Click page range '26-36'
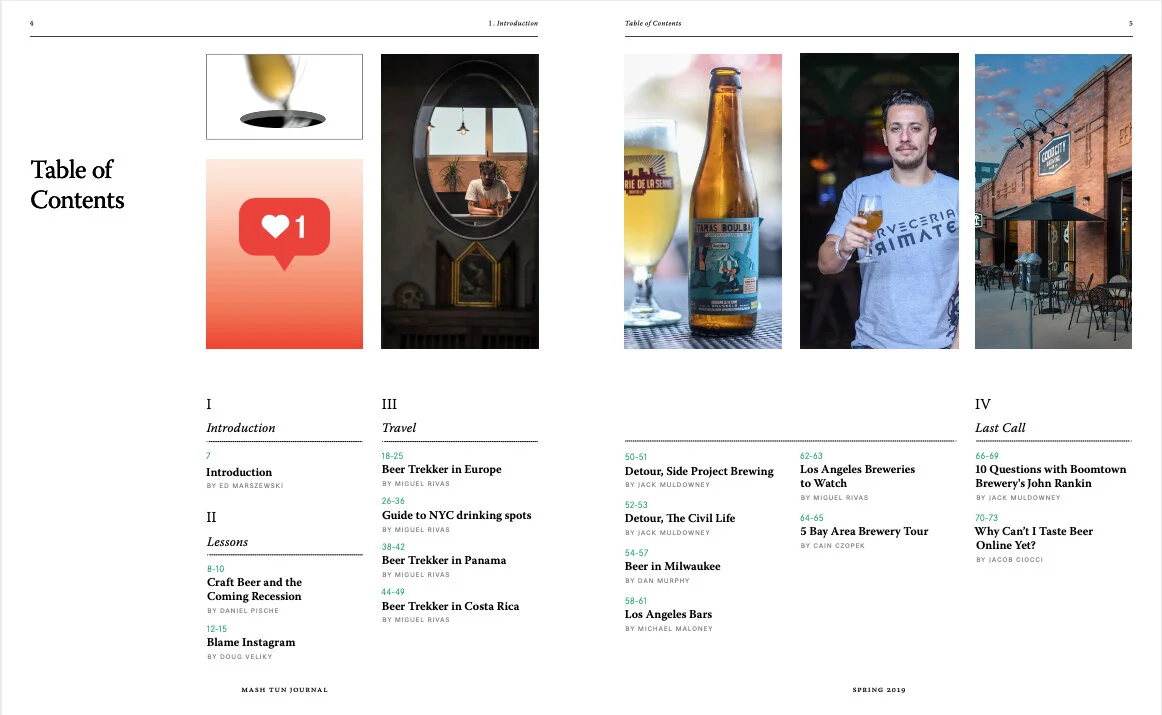 394,502
